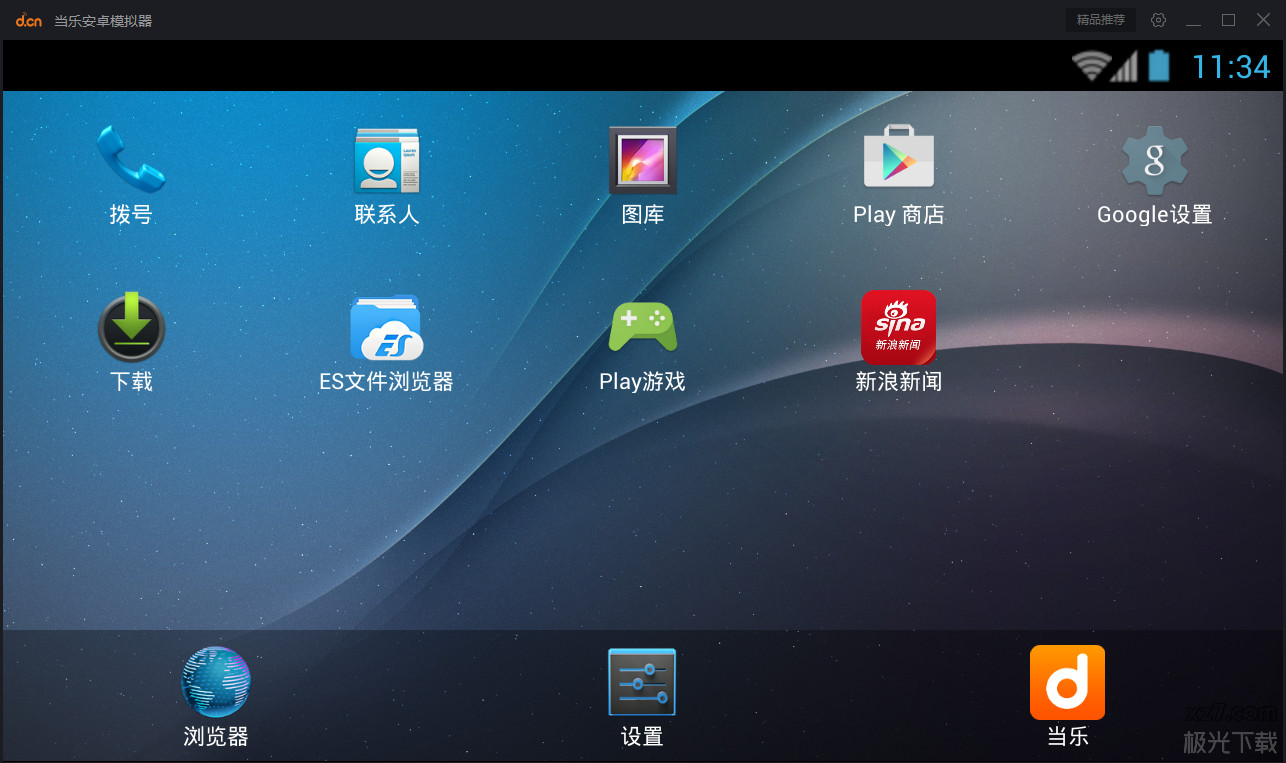Maximize the emulator window
This screenshot has height=763, width=1286.
(1228, 20)
